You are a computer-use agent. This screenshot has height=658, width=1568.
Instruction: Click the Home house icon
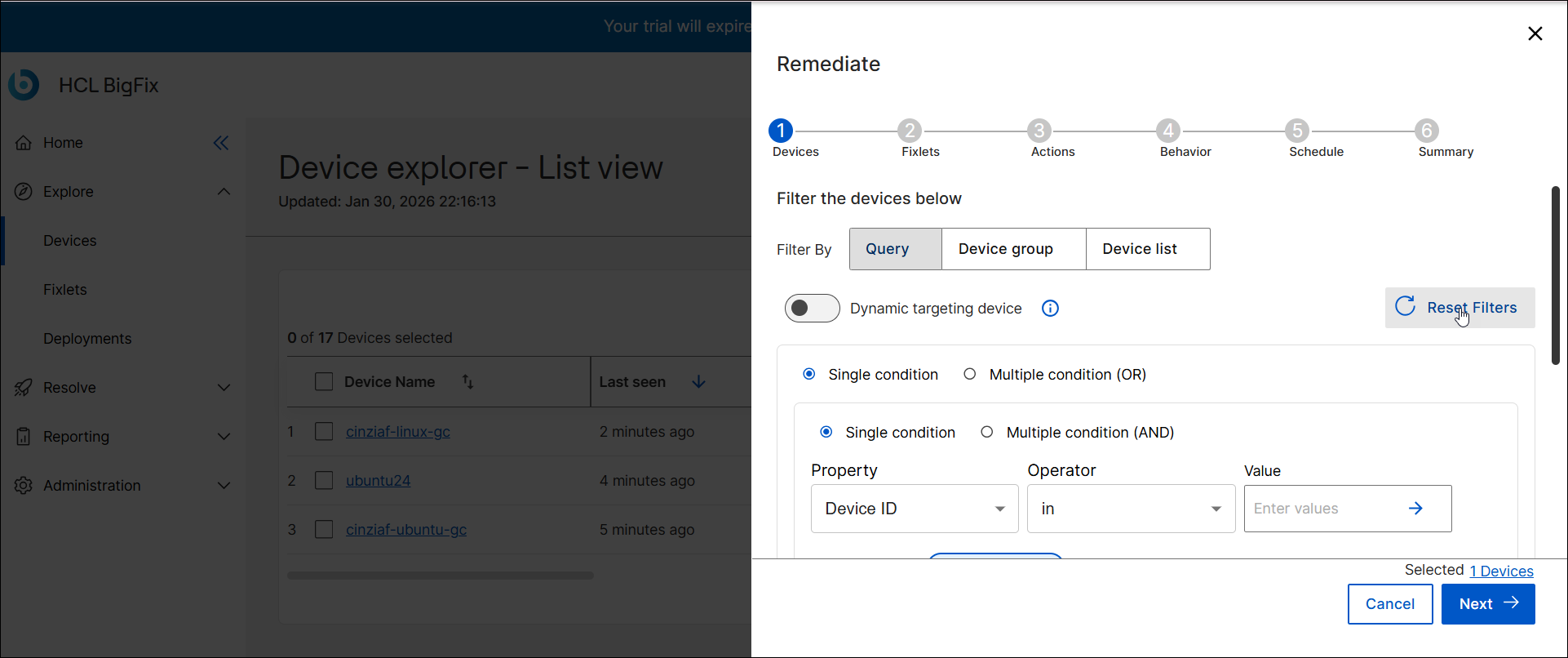point(24,143)
